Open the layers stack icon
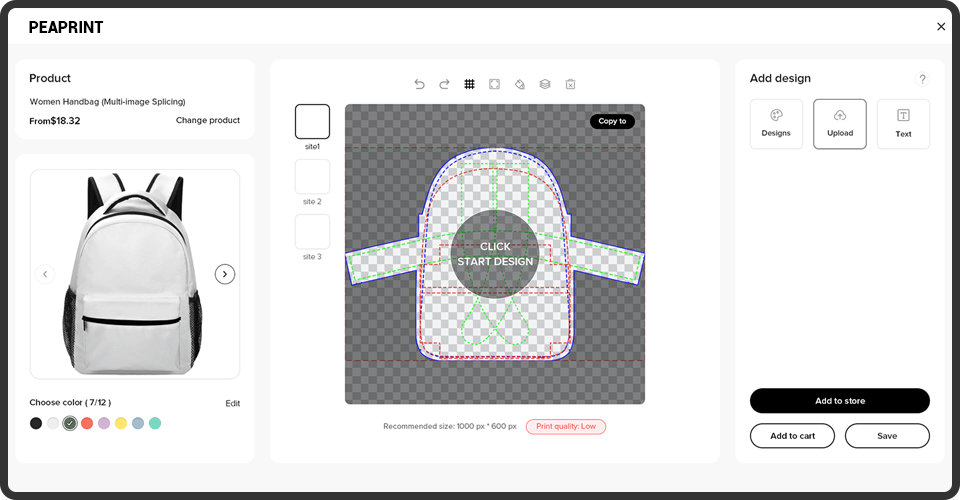960x500 pixels. pos(545,84)
